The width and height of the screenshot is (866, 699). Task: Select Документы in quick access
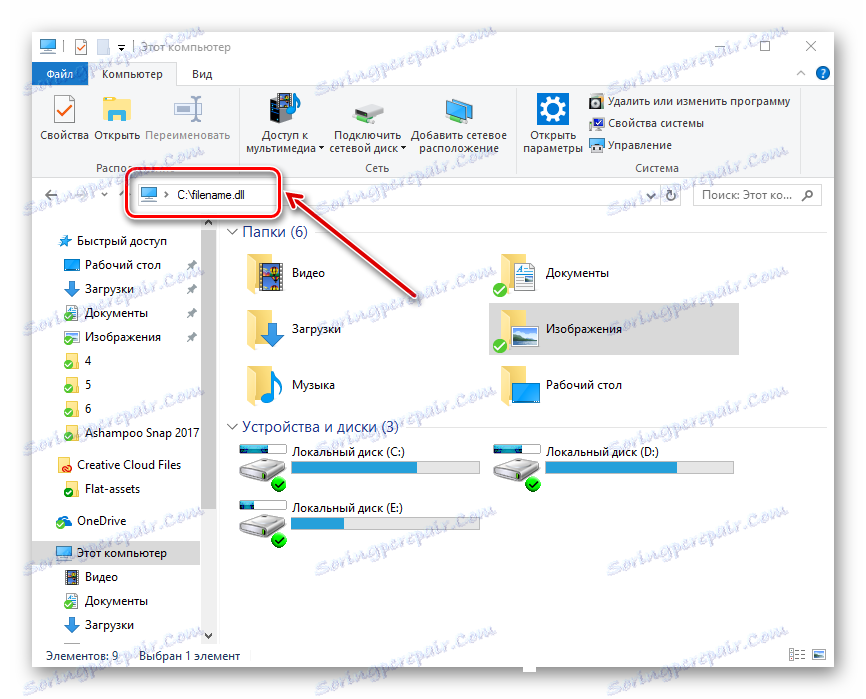click(x=106, y=313)
